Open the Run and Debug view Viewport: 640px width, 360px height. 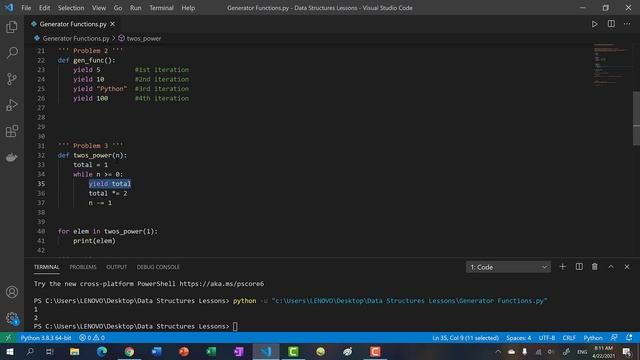click(x=12, y=105)
